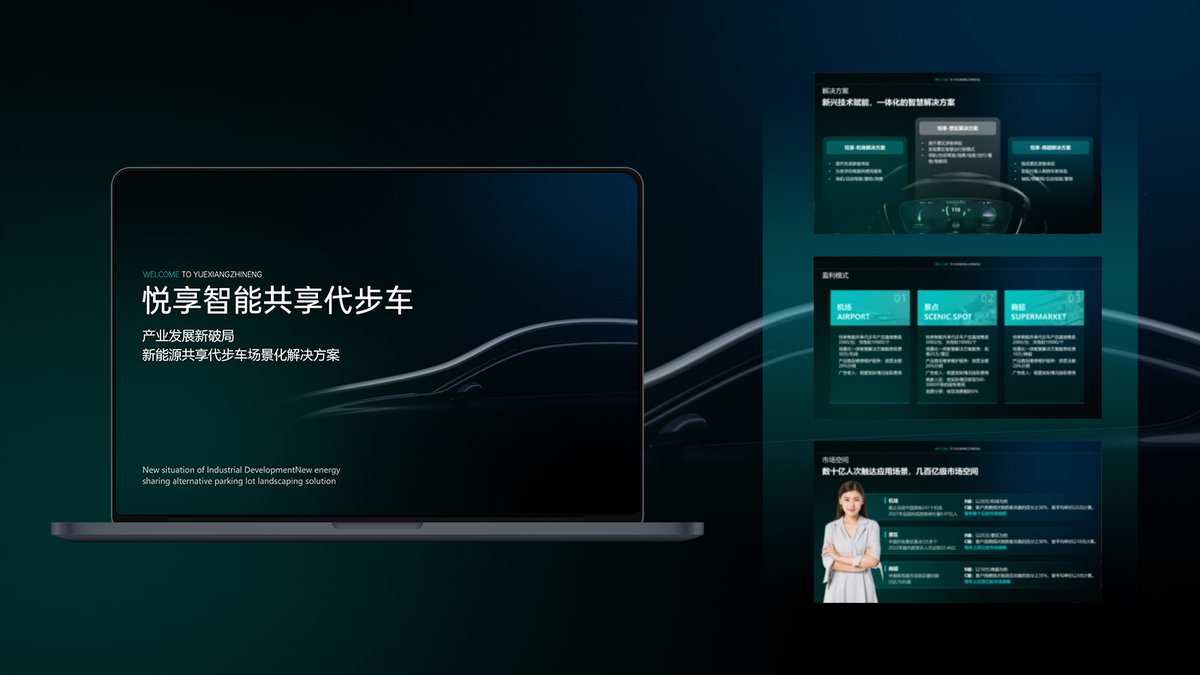The image size is (1200, 675).
Task: Click the 解决方案 section label
Action: click(835, 90)
